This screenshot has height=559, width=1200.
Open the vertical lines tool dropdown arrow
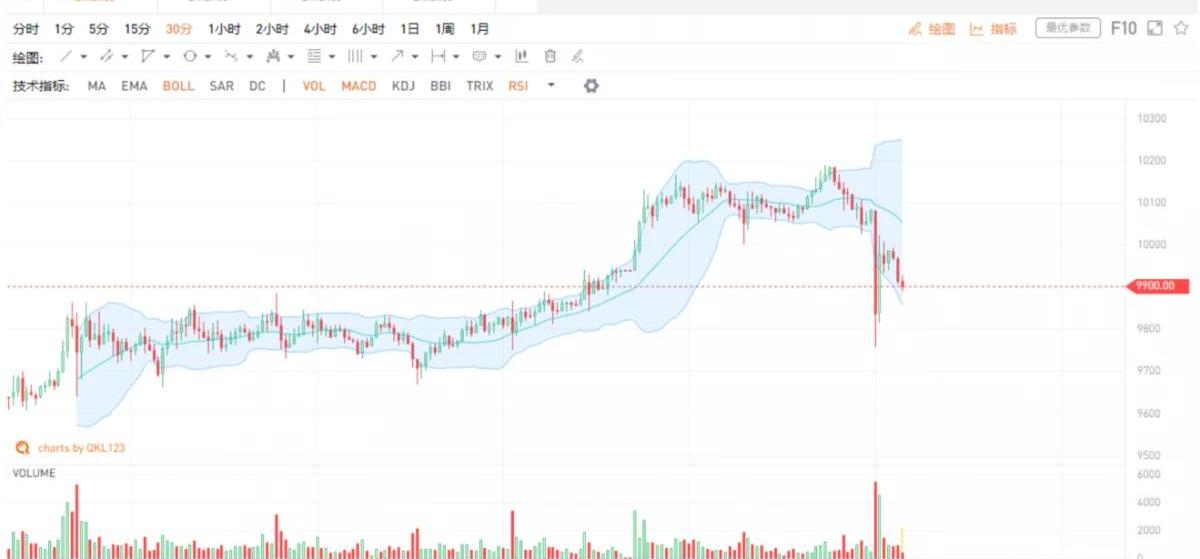coord(374,57)
